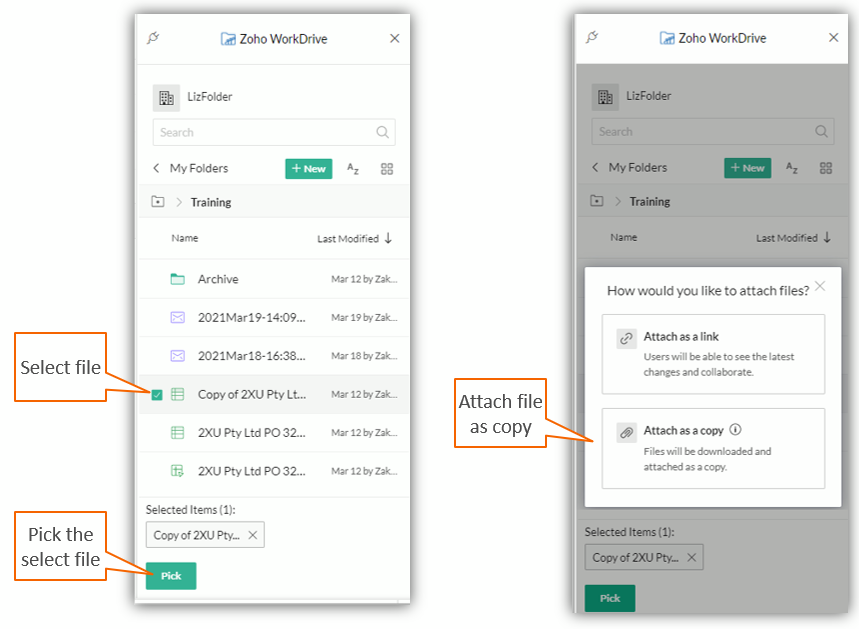This screenshot has height=629, width=859.
Task: Click mail icon of 2021Mar19-14:09 file
Action: (177, 317)
